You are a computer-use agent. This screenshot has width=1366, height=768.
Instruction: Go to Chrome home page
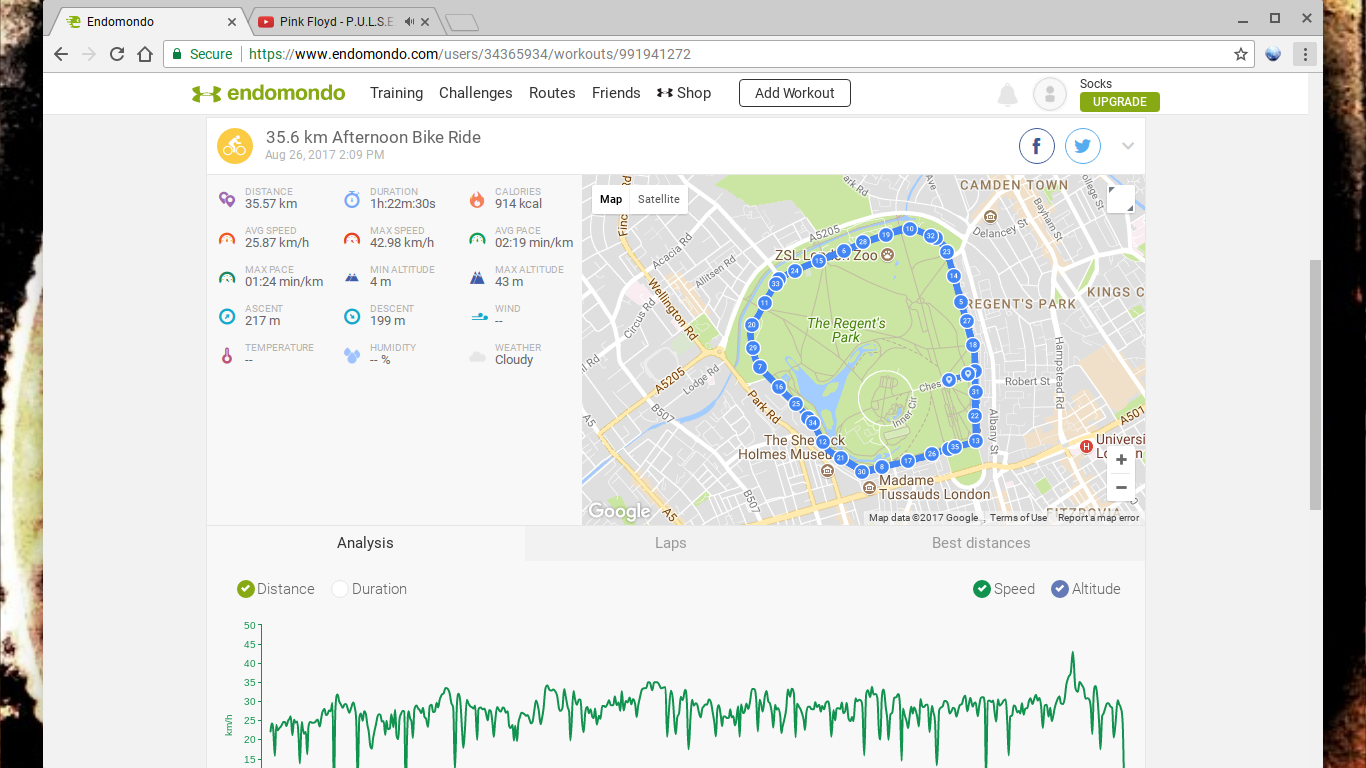[x=145, y=54]
